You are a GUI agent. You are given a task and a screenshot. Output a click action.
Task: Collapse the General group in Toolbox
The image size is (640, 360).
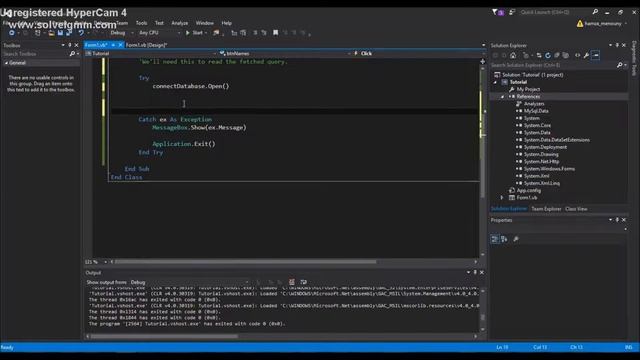6,63
